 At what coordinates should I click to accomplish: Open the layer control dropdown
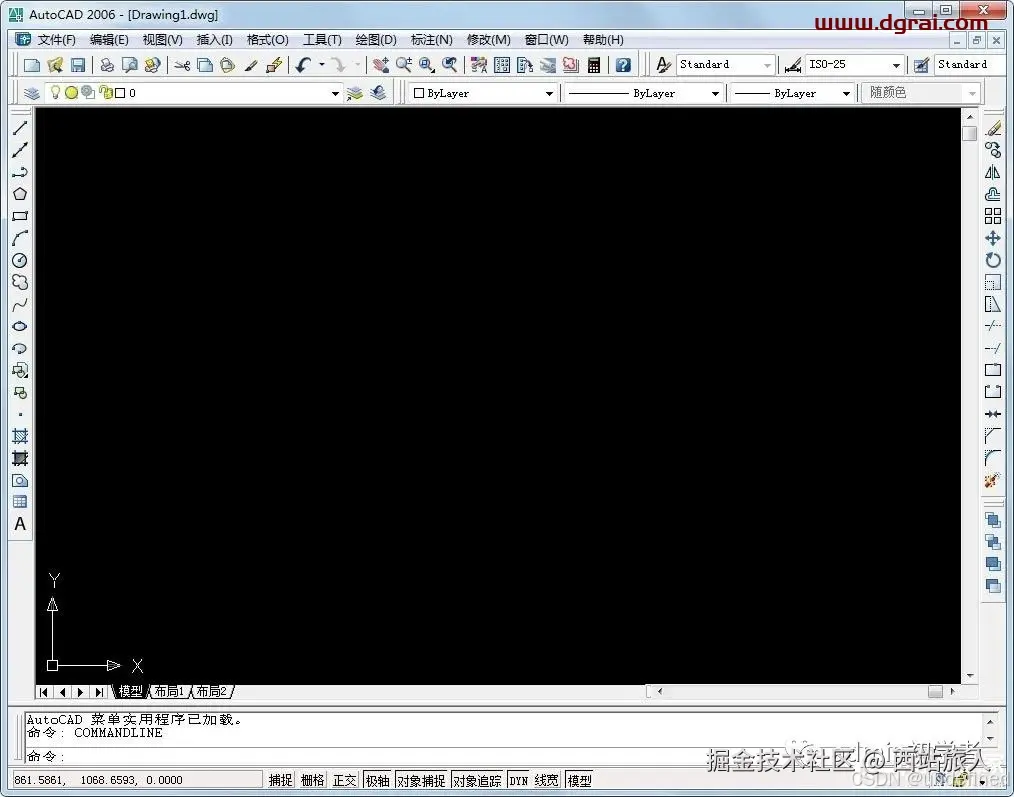tap(335, 92)
